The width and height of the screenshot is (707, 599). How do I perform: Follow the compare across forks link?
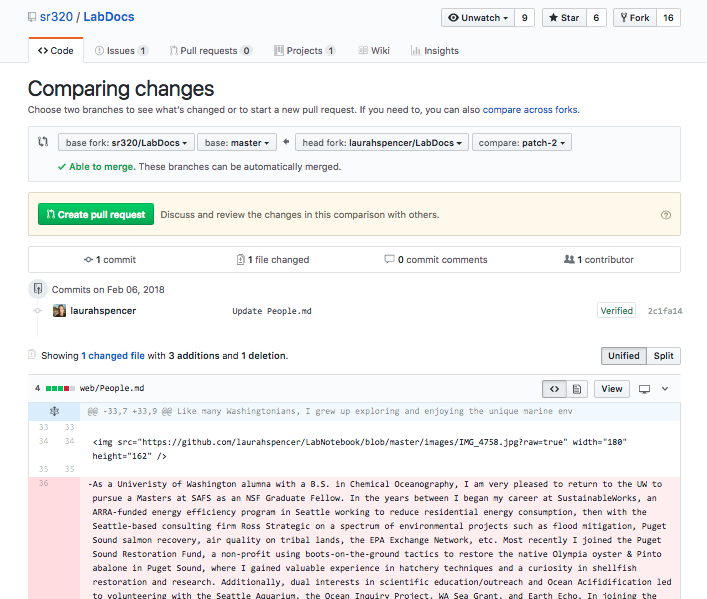tap(530, 110)
